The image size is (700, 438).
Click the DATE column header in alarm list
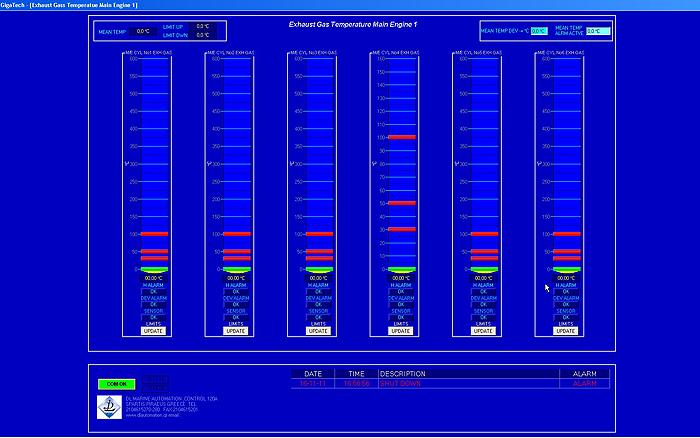pyautogui.click(x=312, y=373)
